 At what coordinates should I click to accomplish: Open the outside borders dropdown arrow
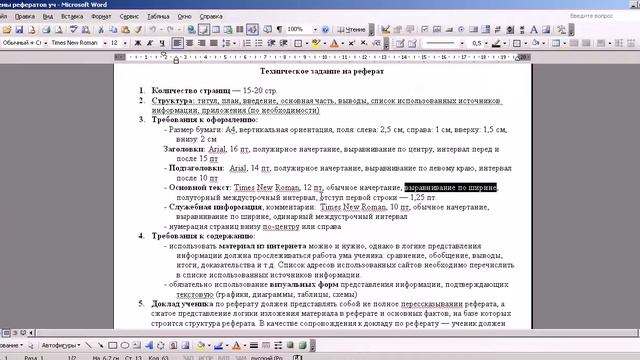point(307,43)
